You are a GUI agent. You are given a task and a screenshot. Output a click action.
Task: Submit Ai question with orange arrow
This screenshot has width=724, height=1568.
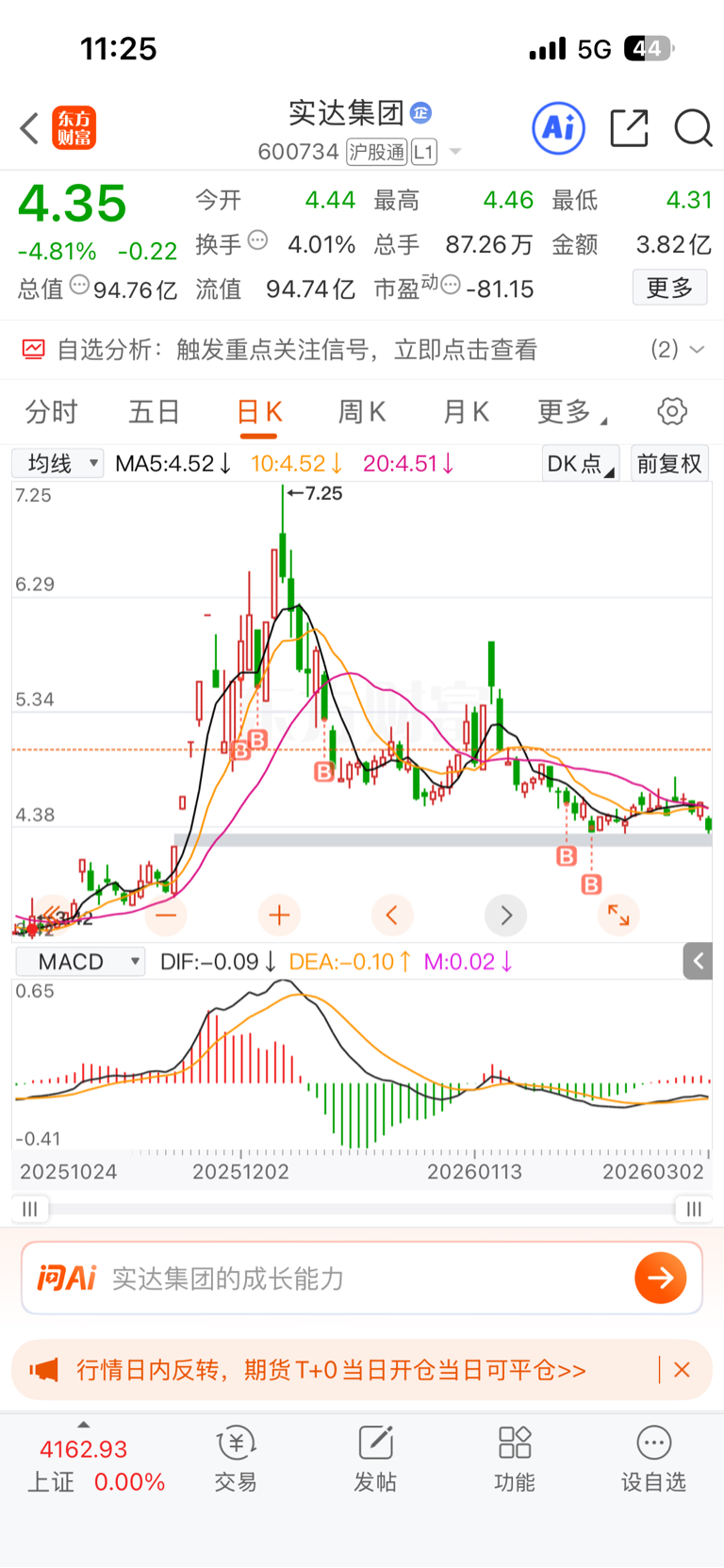click(660, 1278)
